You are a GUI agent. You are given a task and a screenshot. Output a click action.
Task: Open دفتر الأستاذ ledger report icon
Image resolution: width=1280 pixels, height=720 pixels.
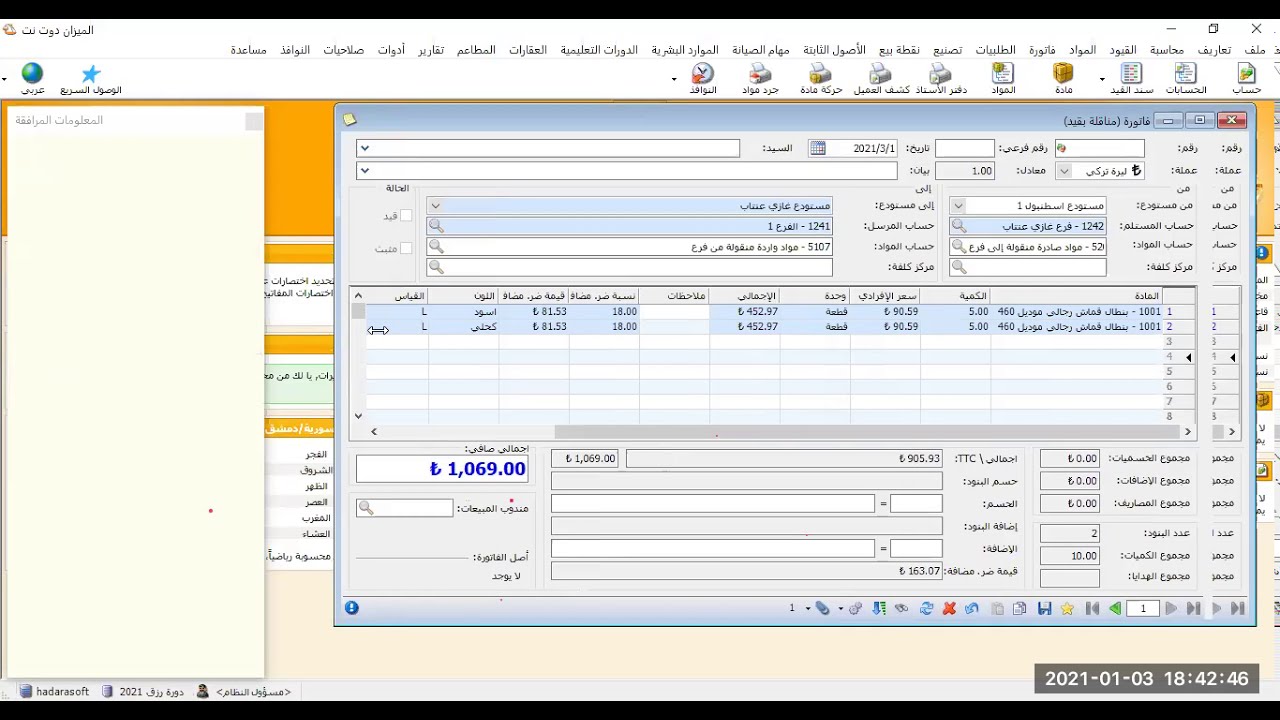pyautogui.click(x=941, y=78)
